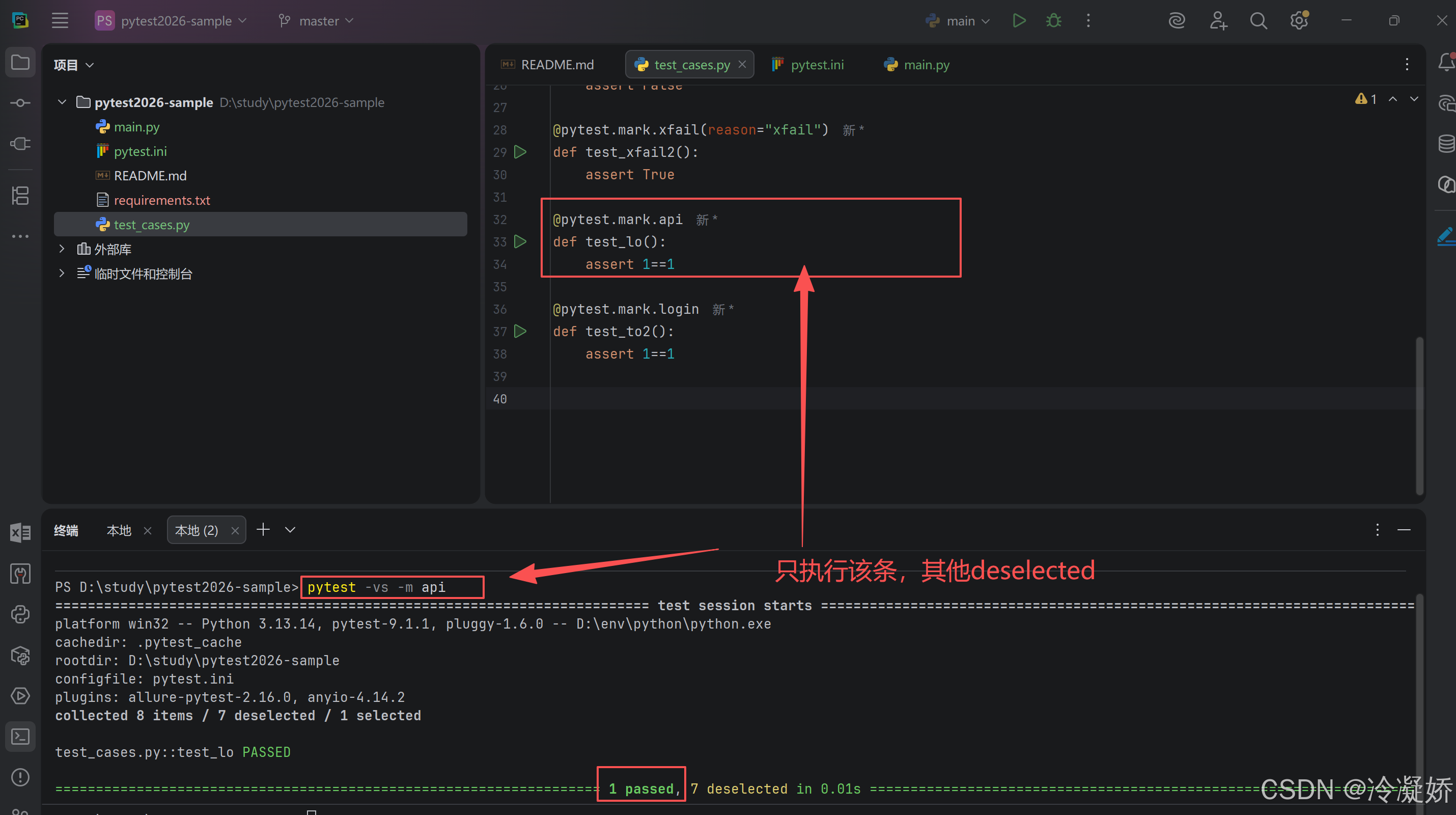Select test_cases.py in project tree

261,225
